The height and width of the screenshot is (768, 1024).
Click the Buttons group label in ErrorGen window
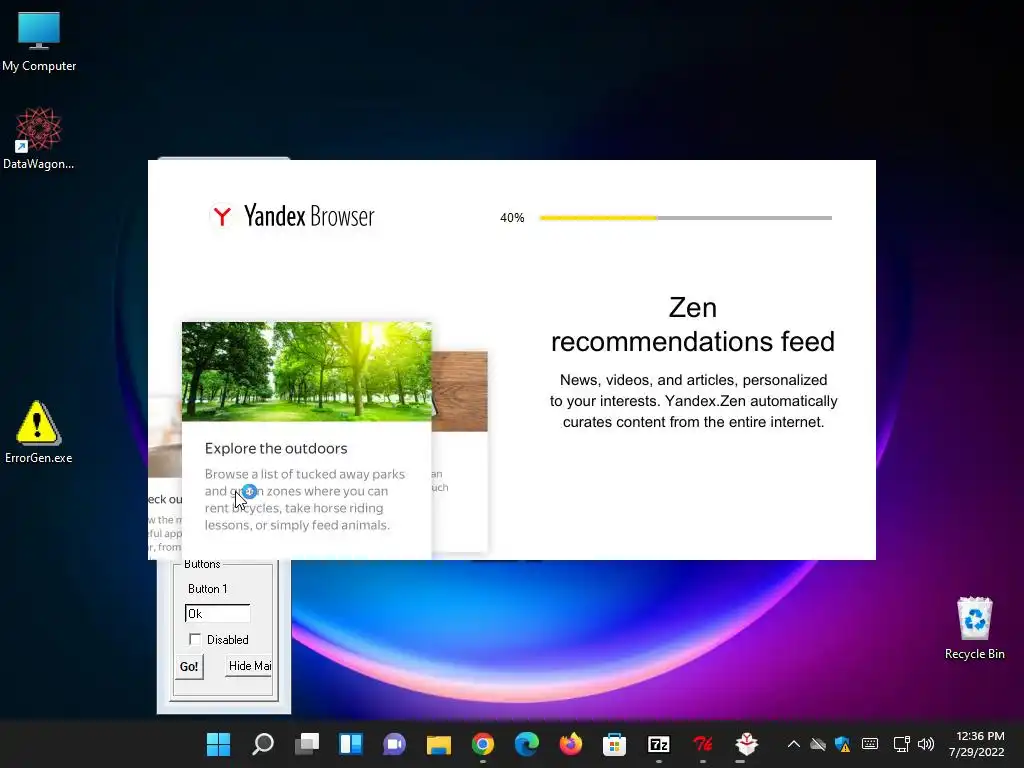click(x=202, y=564)
